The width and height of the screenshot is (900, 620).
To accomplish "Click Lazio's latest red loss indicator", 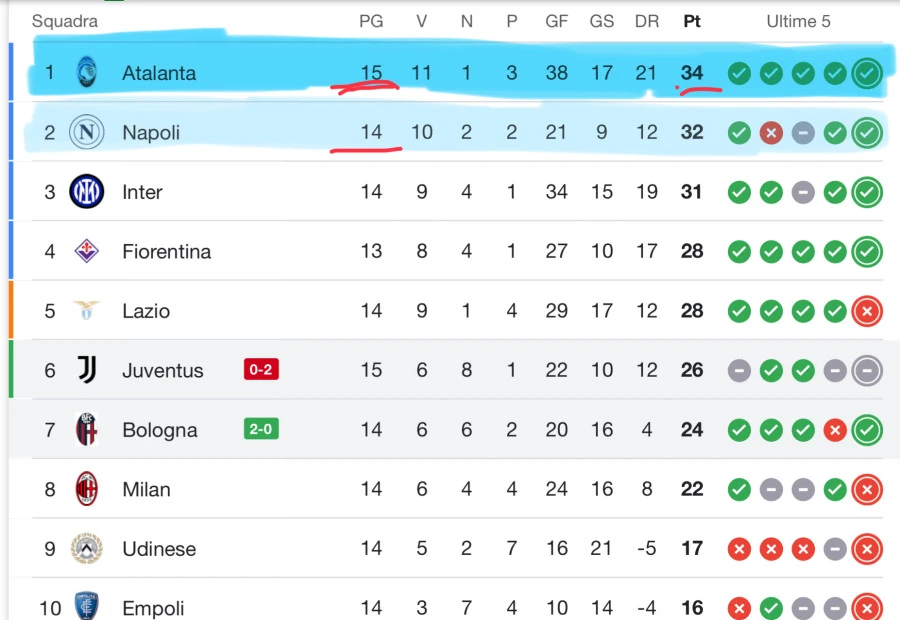I will (x=867, y=311).
